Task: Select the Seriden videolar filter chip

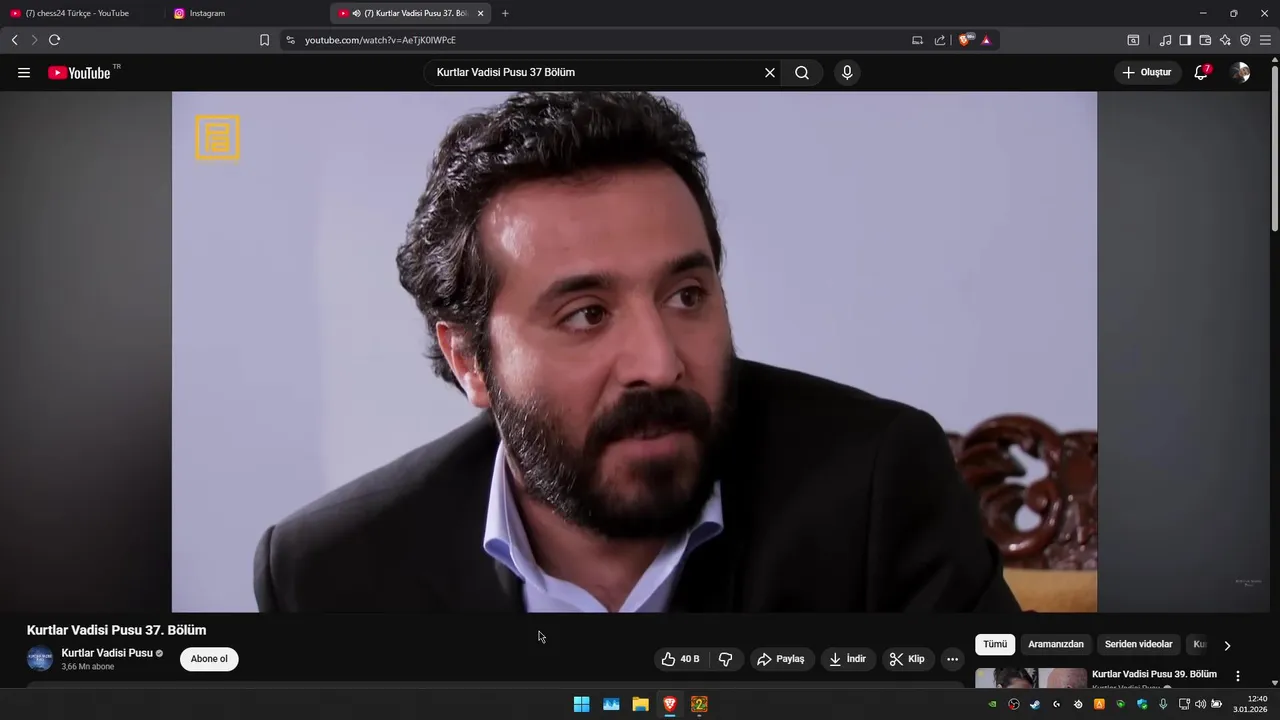Action: (x=1138, y=644)
